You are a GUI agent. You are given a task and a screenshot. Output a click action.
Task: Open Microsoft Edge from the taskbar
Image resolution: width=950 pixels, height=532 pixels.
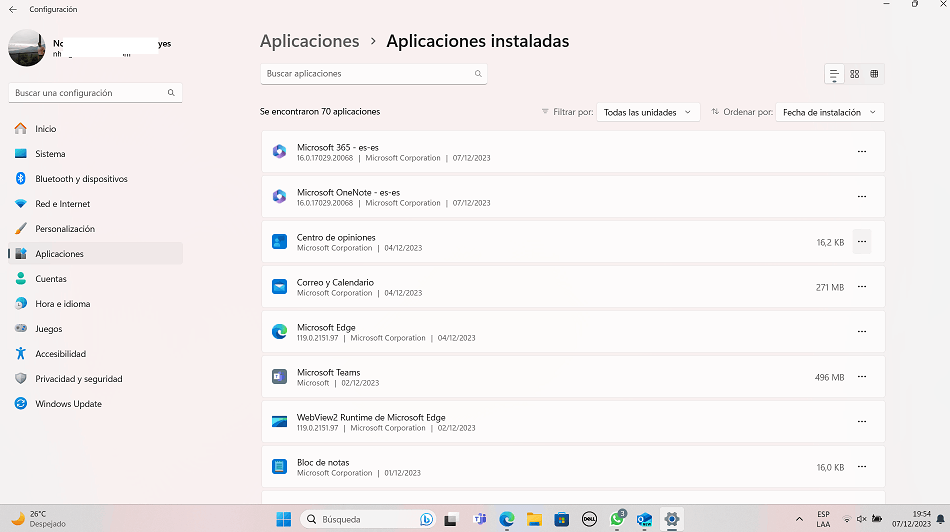point(507,519)
